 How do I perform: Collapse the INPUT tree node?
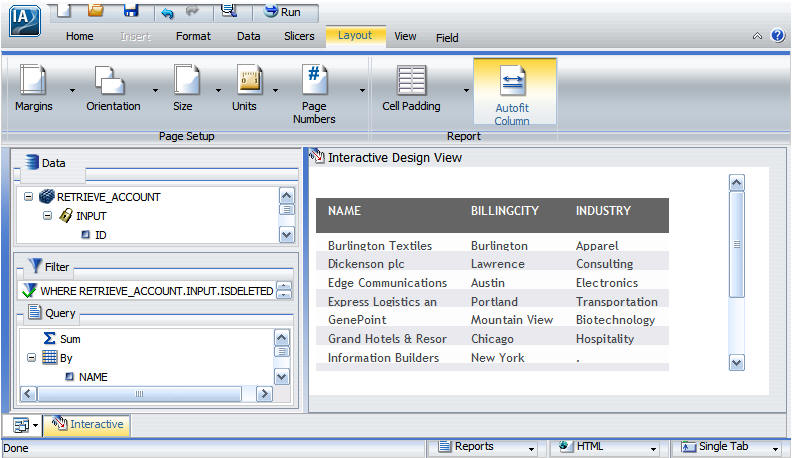coord(47,216)
